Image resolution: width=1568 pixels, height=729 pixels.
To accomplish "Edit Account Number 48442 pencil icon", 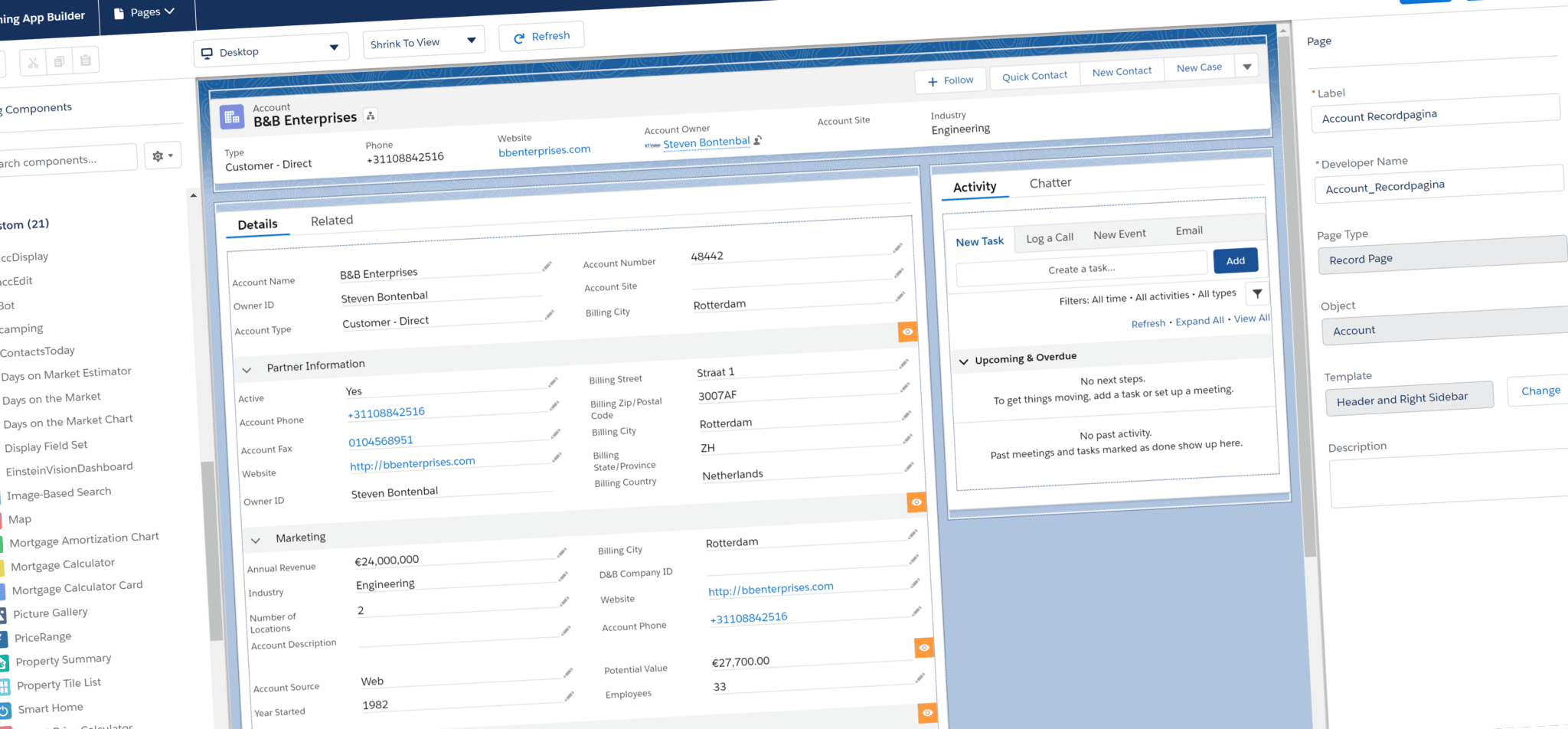I will tap(897, 248).
